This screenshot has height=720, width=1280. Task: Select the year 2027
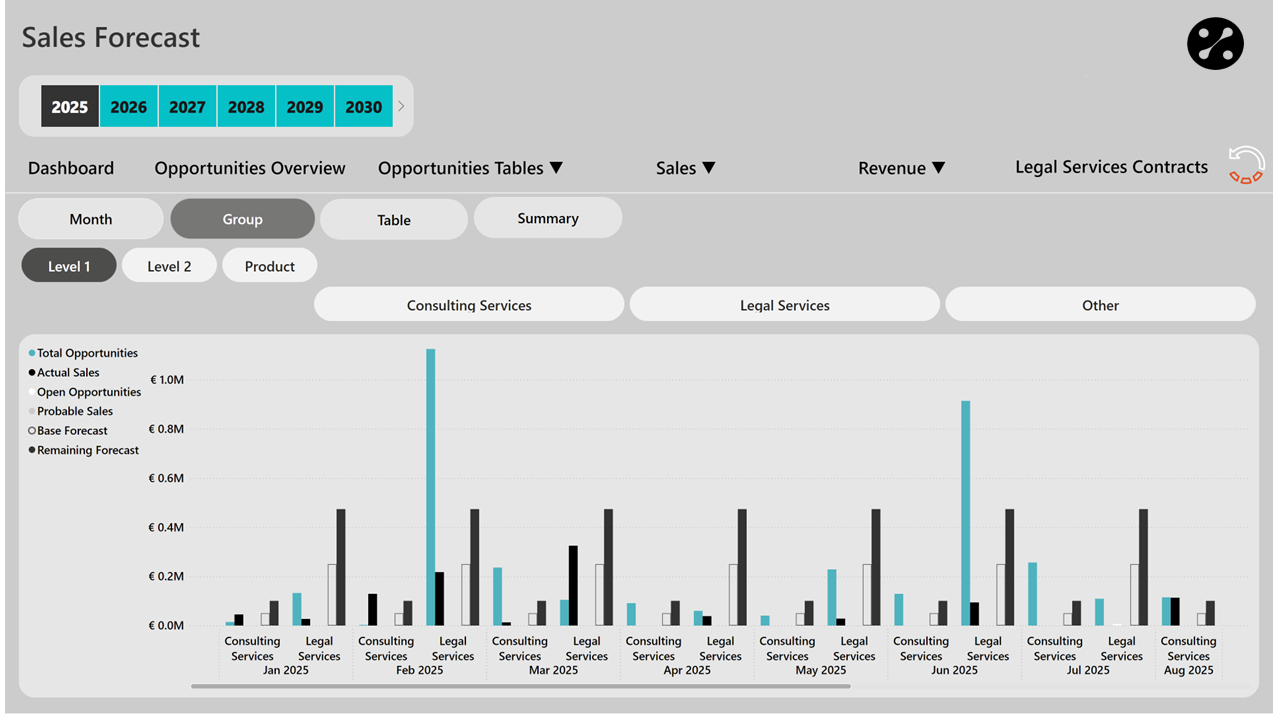coord(187,105)
